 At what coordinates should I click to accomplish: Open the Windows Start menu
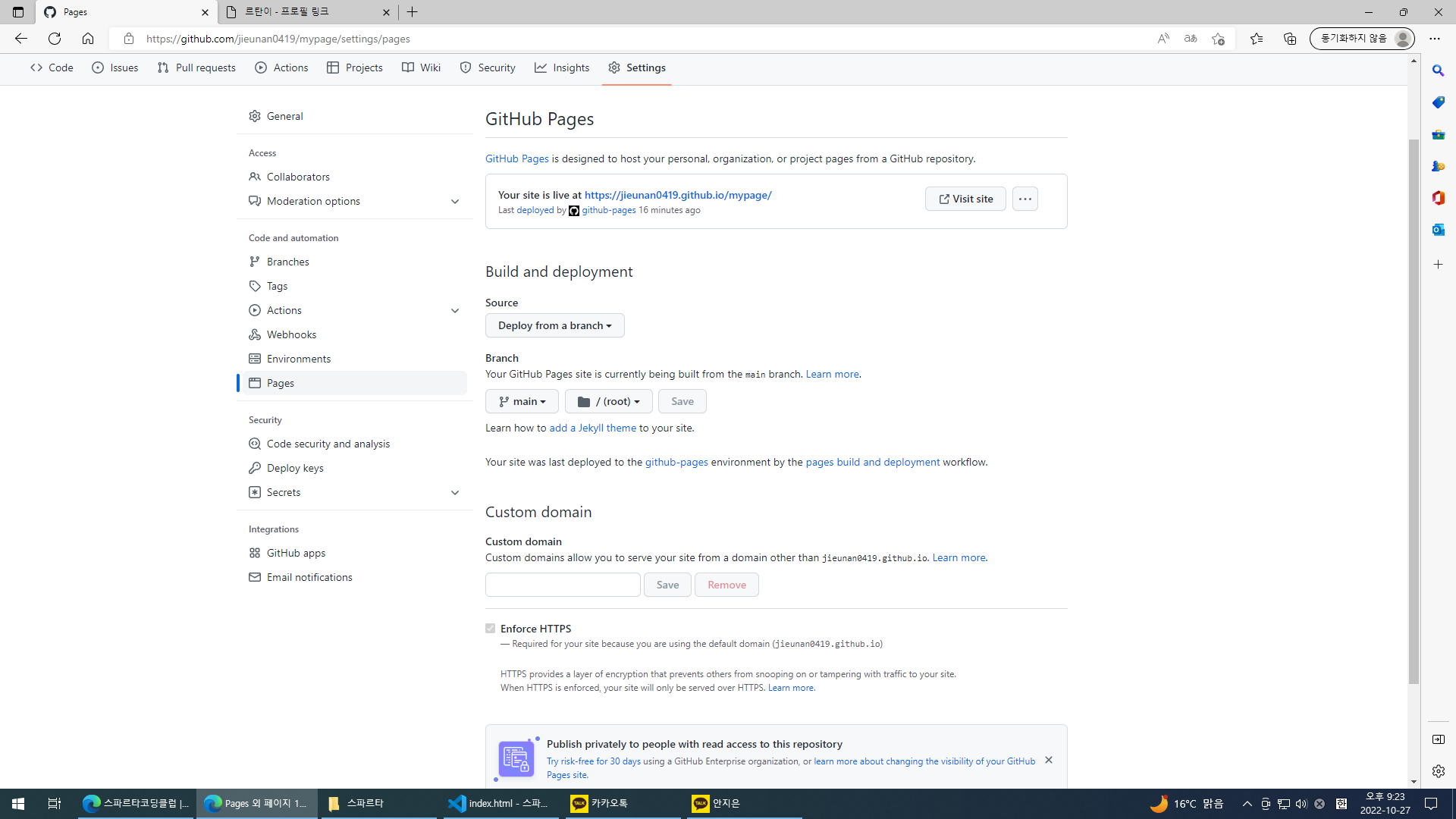(18, 803)
